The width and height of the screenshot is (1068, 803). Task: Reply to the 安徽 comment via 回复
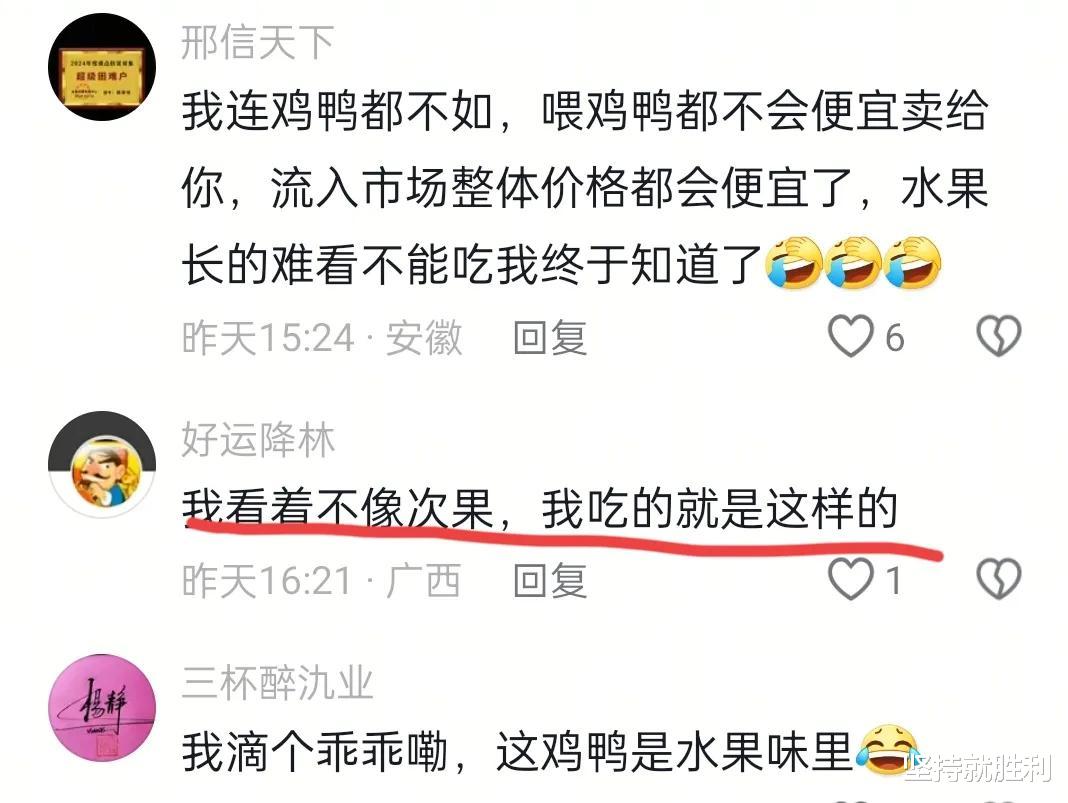pyautogui.click(x=550, y=338)
